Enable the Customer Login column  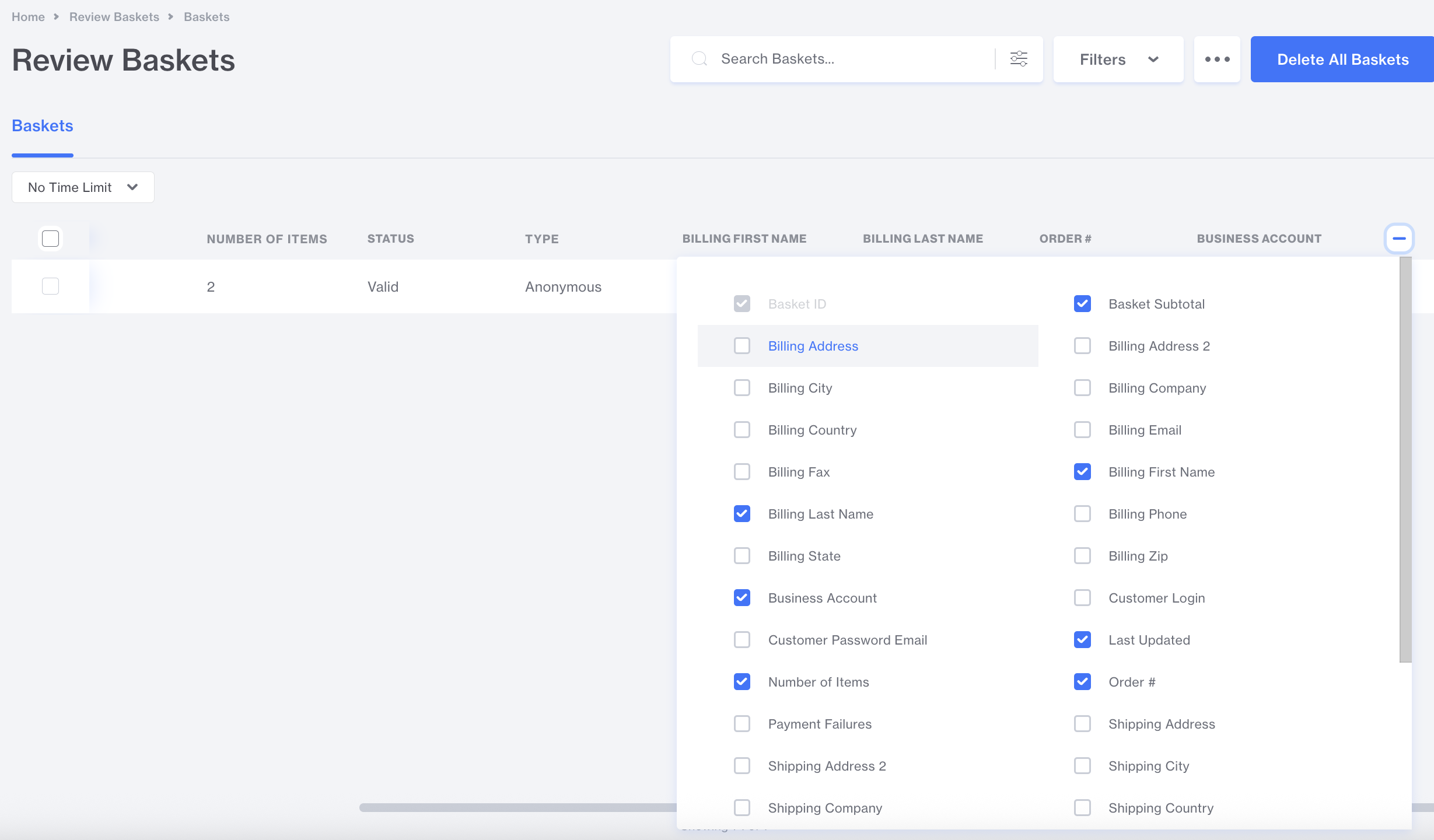tap(1083, 598)
